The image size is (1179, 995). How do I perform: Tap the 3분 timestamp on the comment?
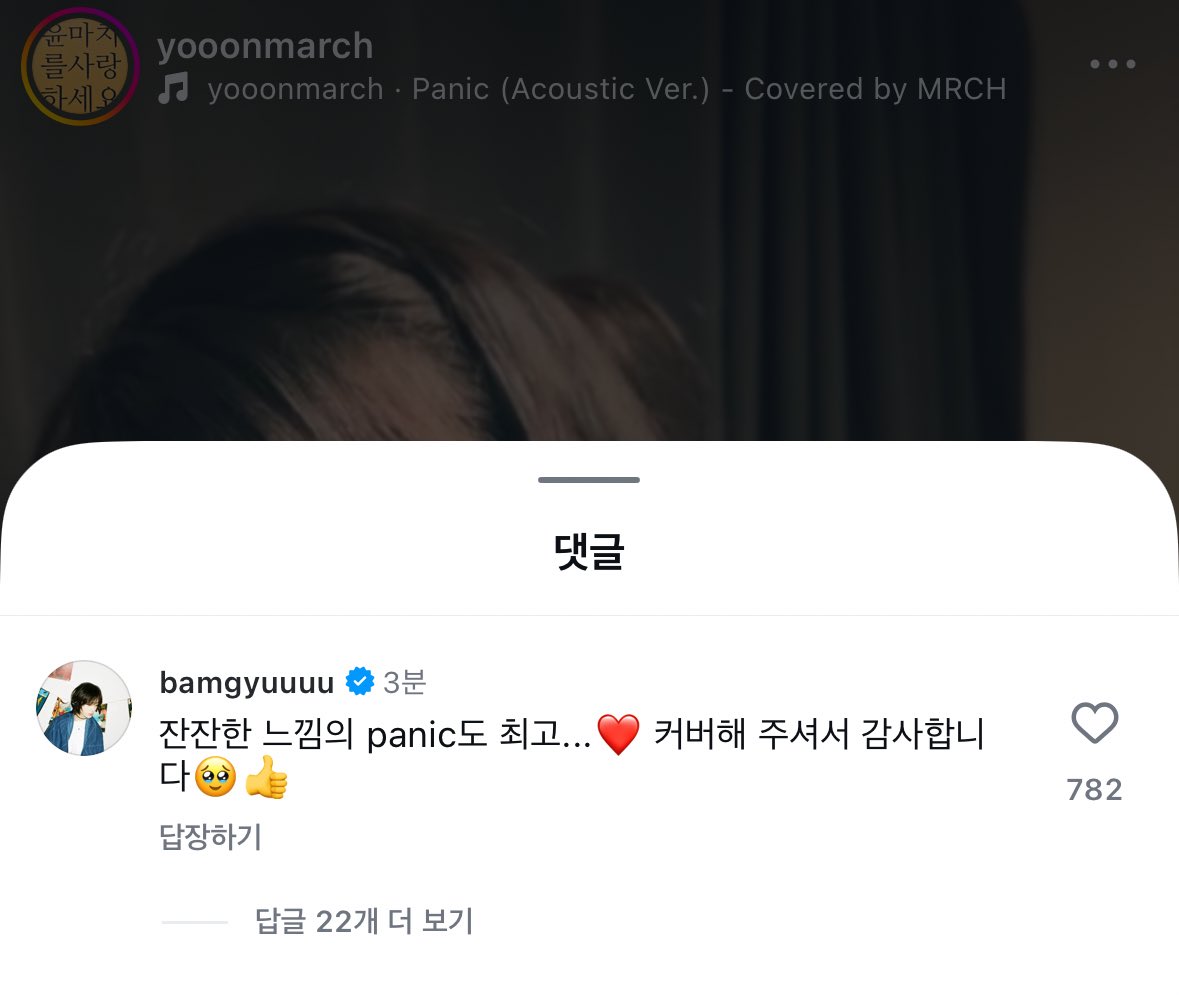(x=405, y=682)
